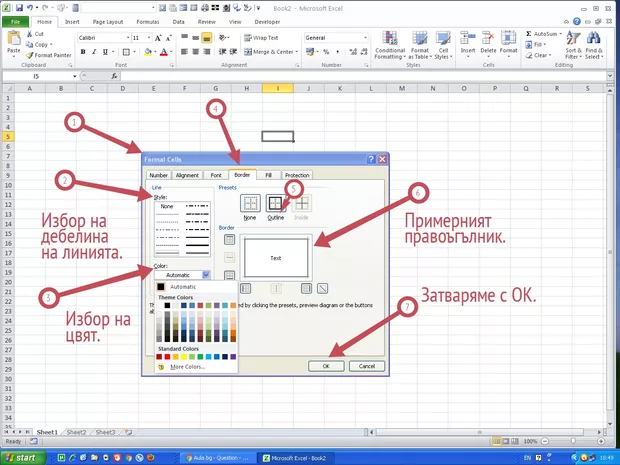Click the Center align icon
The image size is (620, 465).
tap(195, 52)
